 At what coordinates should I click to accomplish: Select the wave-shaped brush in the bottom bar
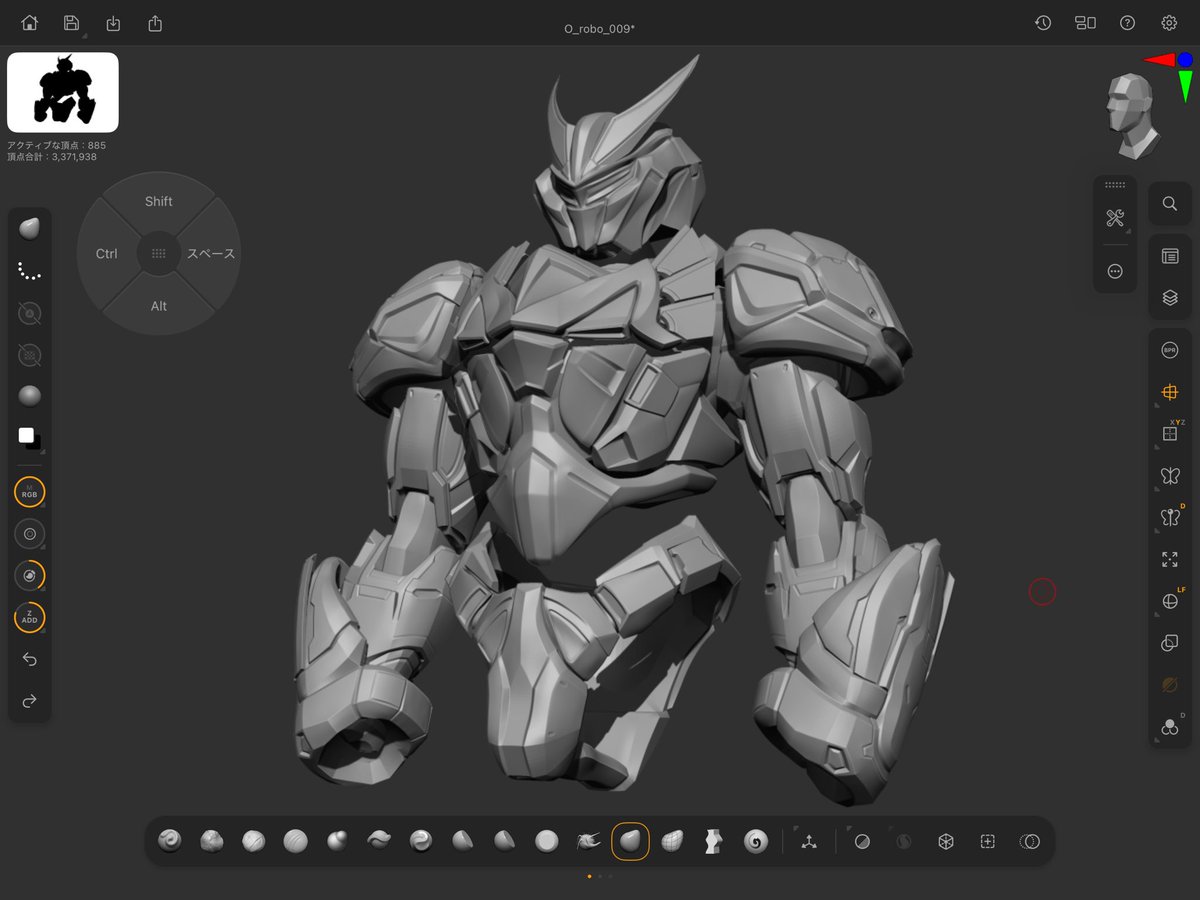coord(379,842)
